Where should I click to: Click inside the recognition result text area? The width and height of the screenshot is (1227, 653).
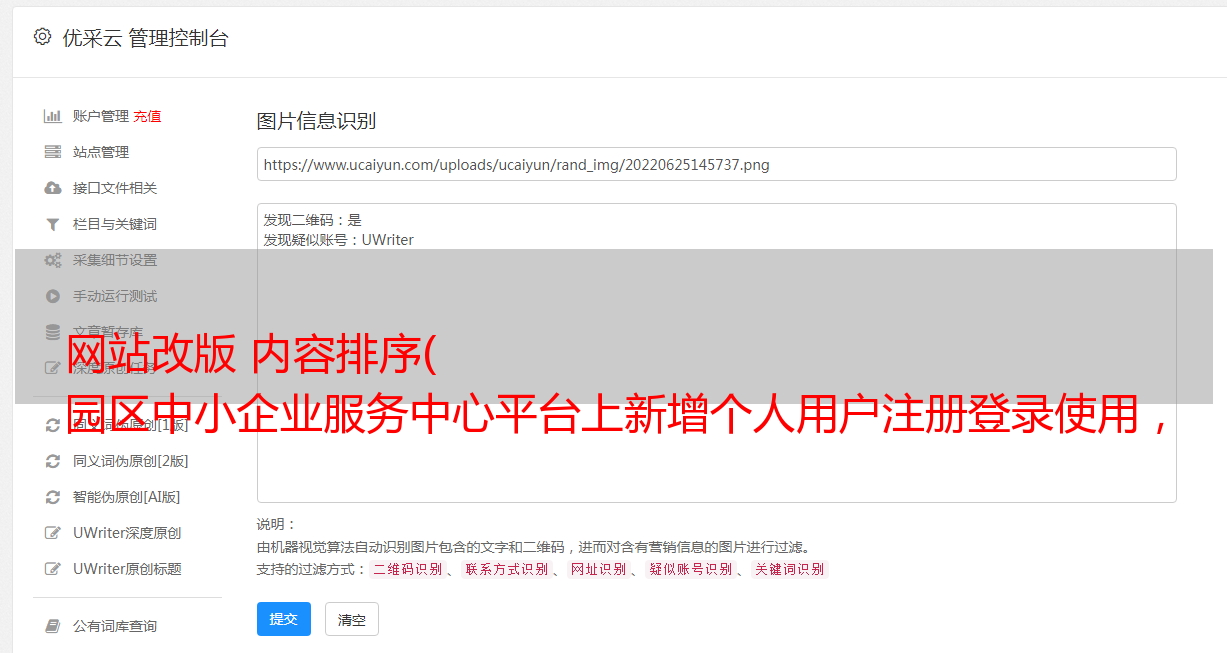[716, 353]
